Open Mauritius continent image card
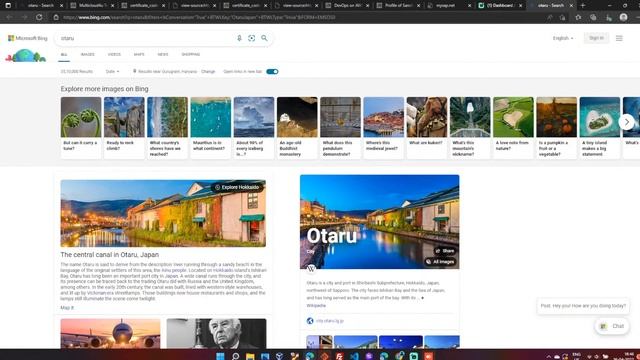 211,127
